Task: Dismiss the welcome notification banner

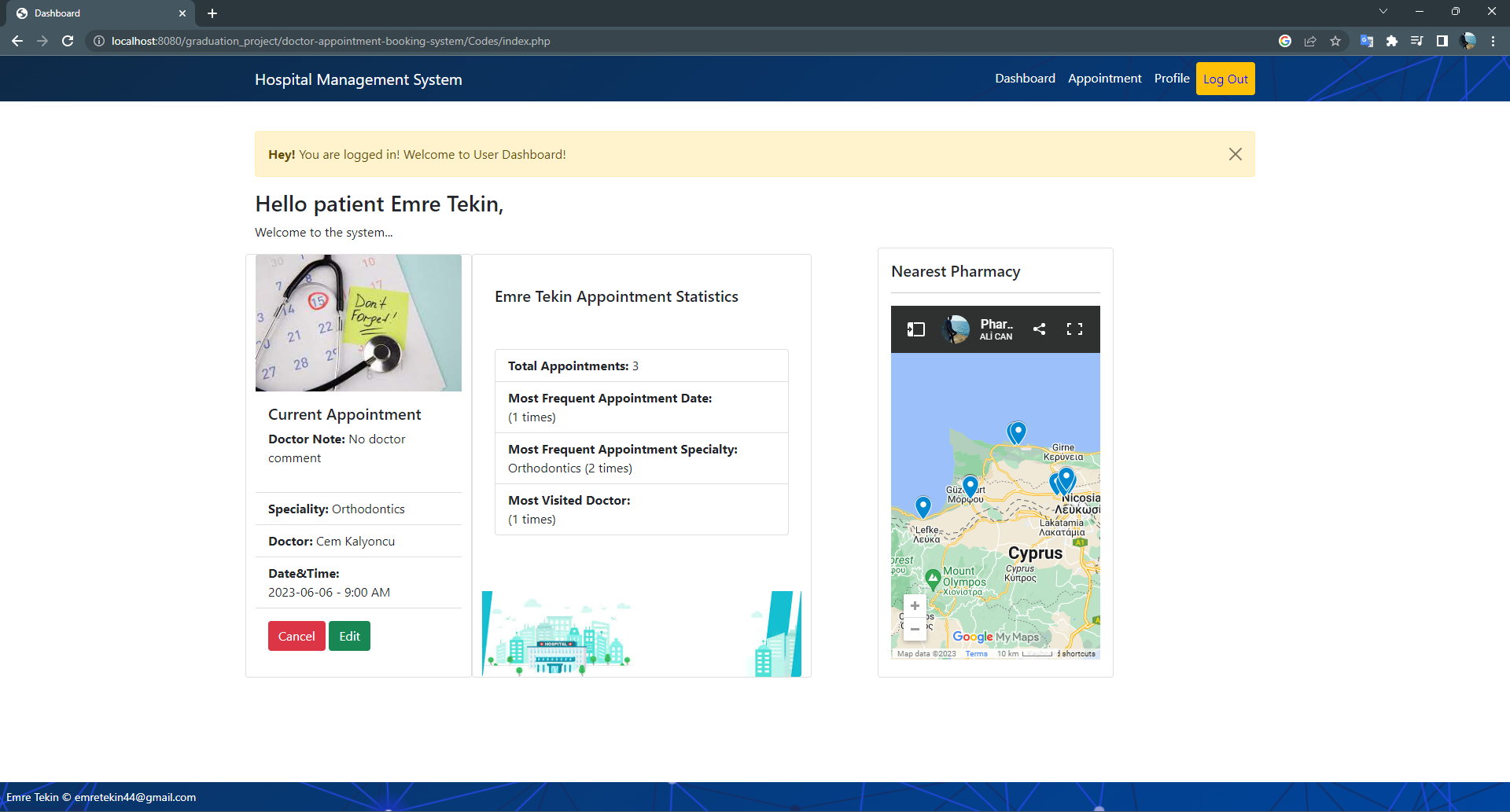Action: pyautogui.click(x=1235, y=154)
